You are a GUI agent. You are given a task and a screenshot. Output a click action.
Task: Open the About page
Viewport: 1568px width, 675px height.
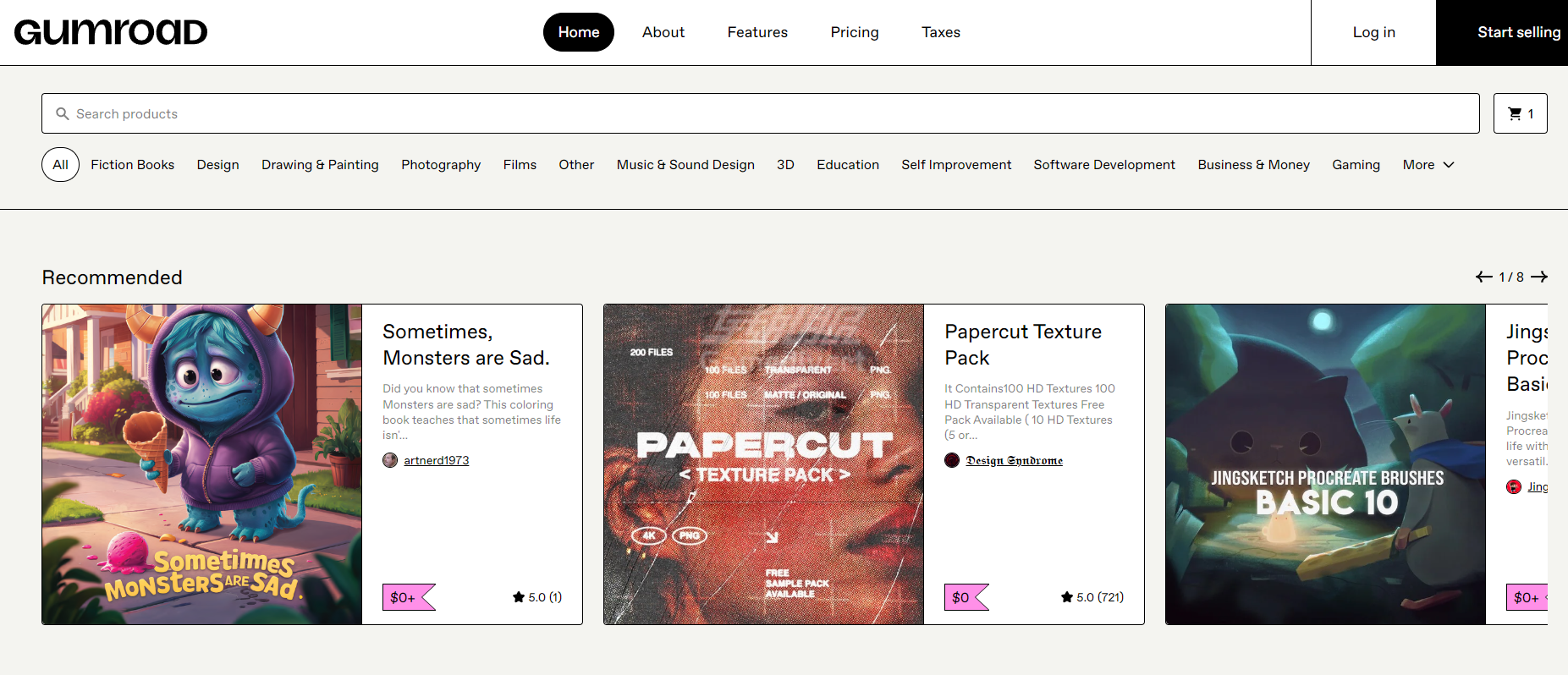[663, 32]
